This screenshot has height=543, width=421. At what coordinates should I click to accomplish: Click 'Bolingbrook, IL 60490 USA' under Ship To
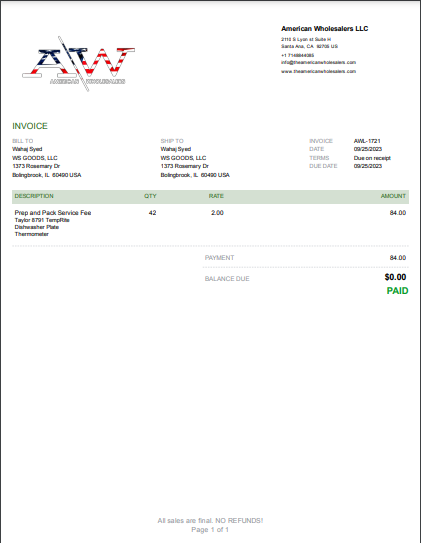click(195, 175)
